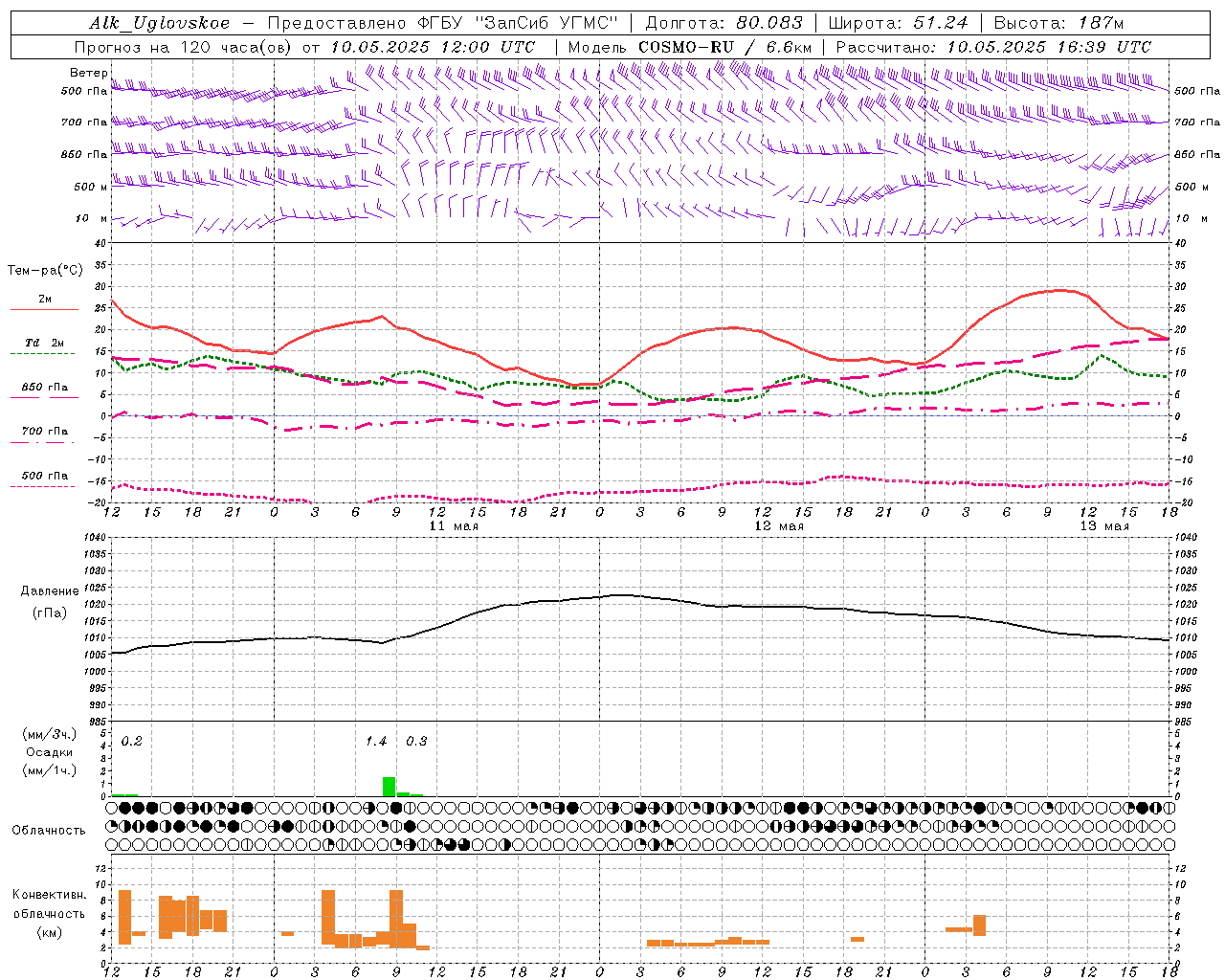Click the Долгота: 80.083 header field

click(x=724, y=23)
